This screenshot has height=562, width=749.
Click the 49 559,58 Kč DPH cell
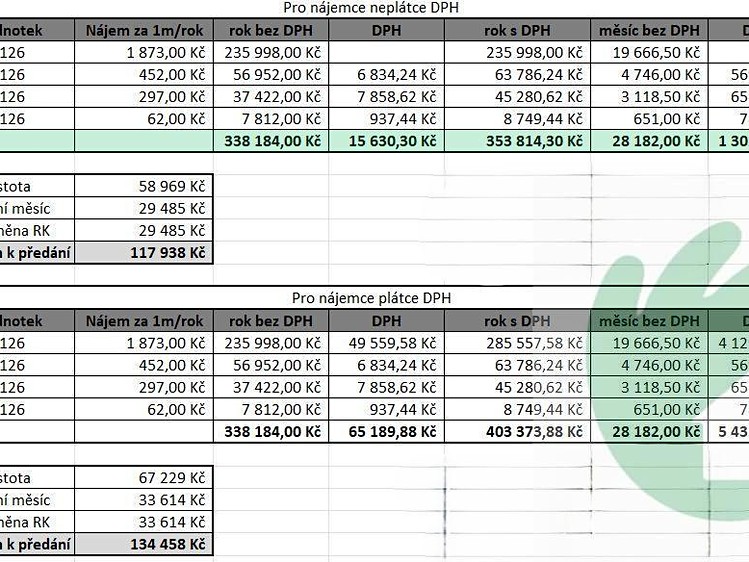pyautogui.click(x=386, y=343)
